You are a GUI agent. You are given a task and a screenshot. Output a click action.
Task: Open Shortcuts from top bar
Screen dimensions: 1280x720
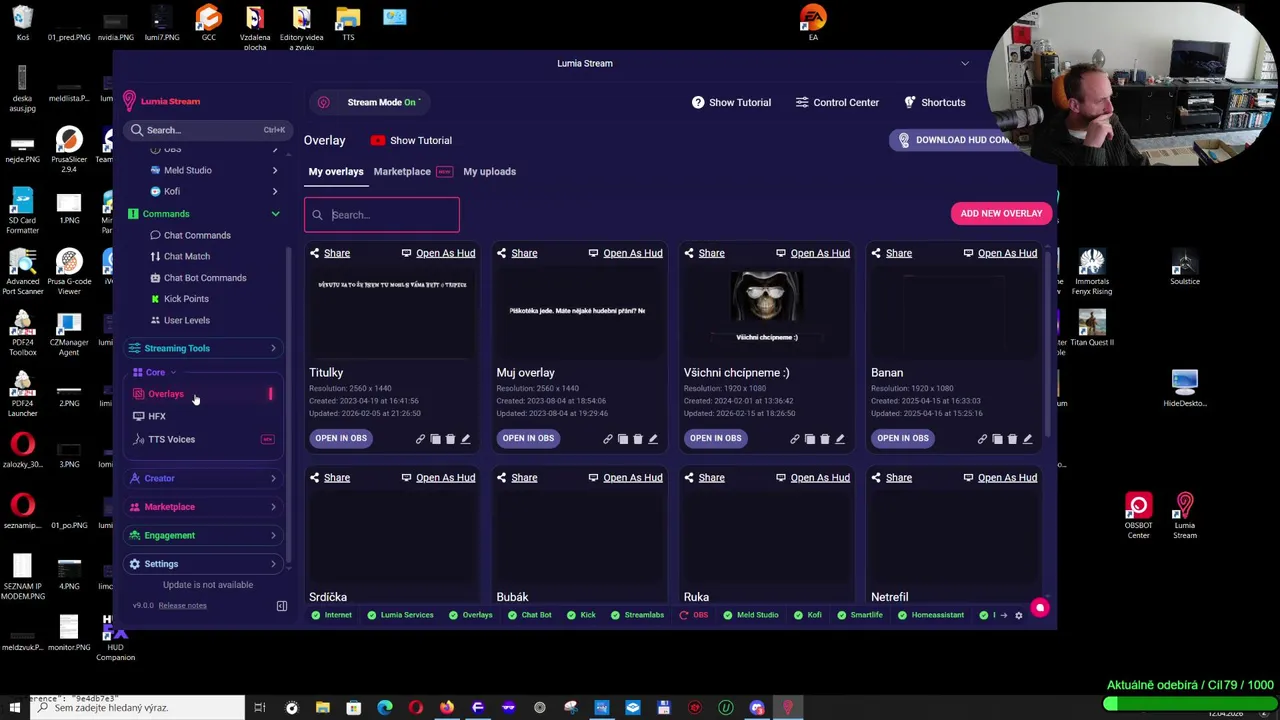click(x=935, y=102)
